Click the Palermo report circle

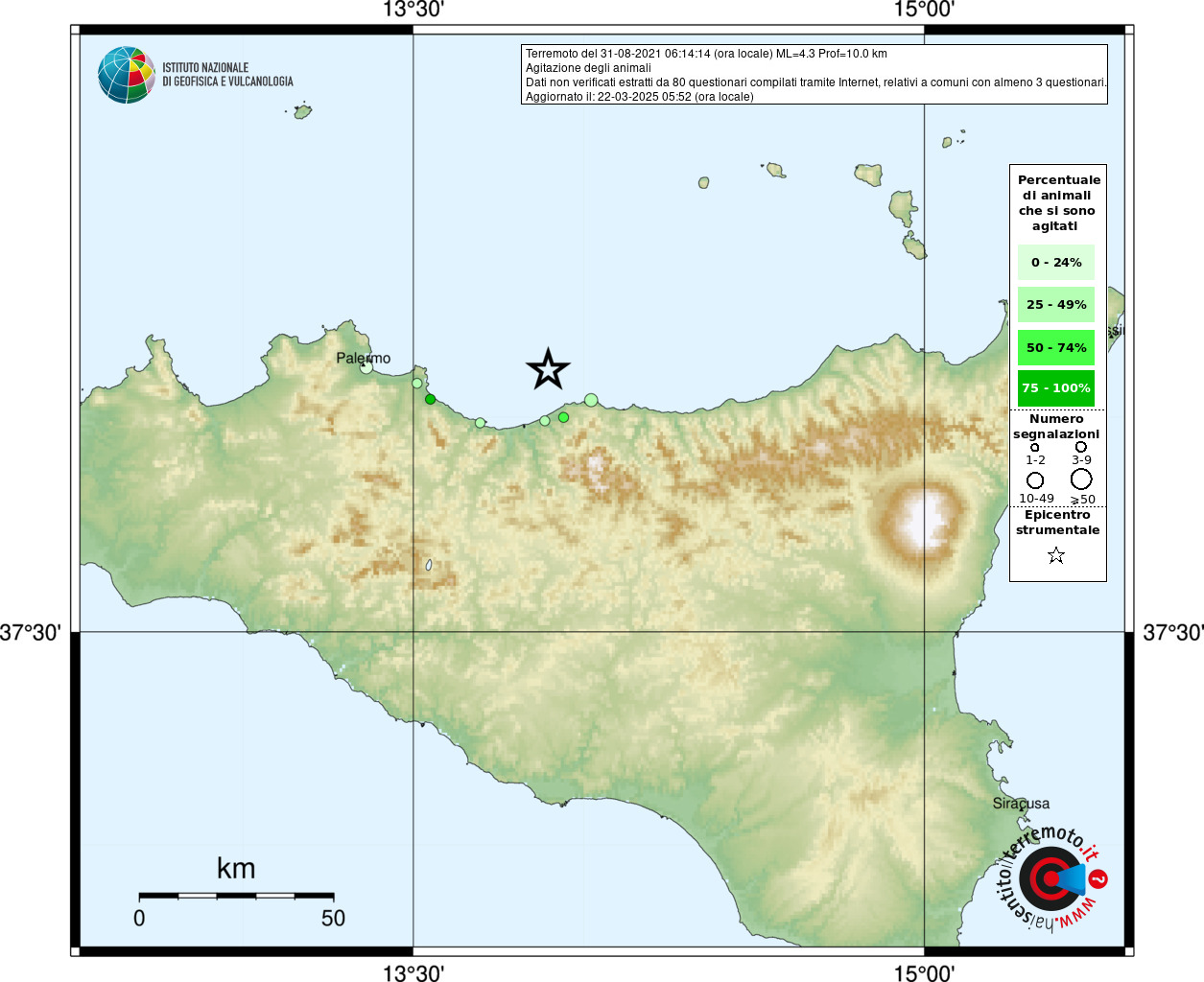tap(366, 366)
